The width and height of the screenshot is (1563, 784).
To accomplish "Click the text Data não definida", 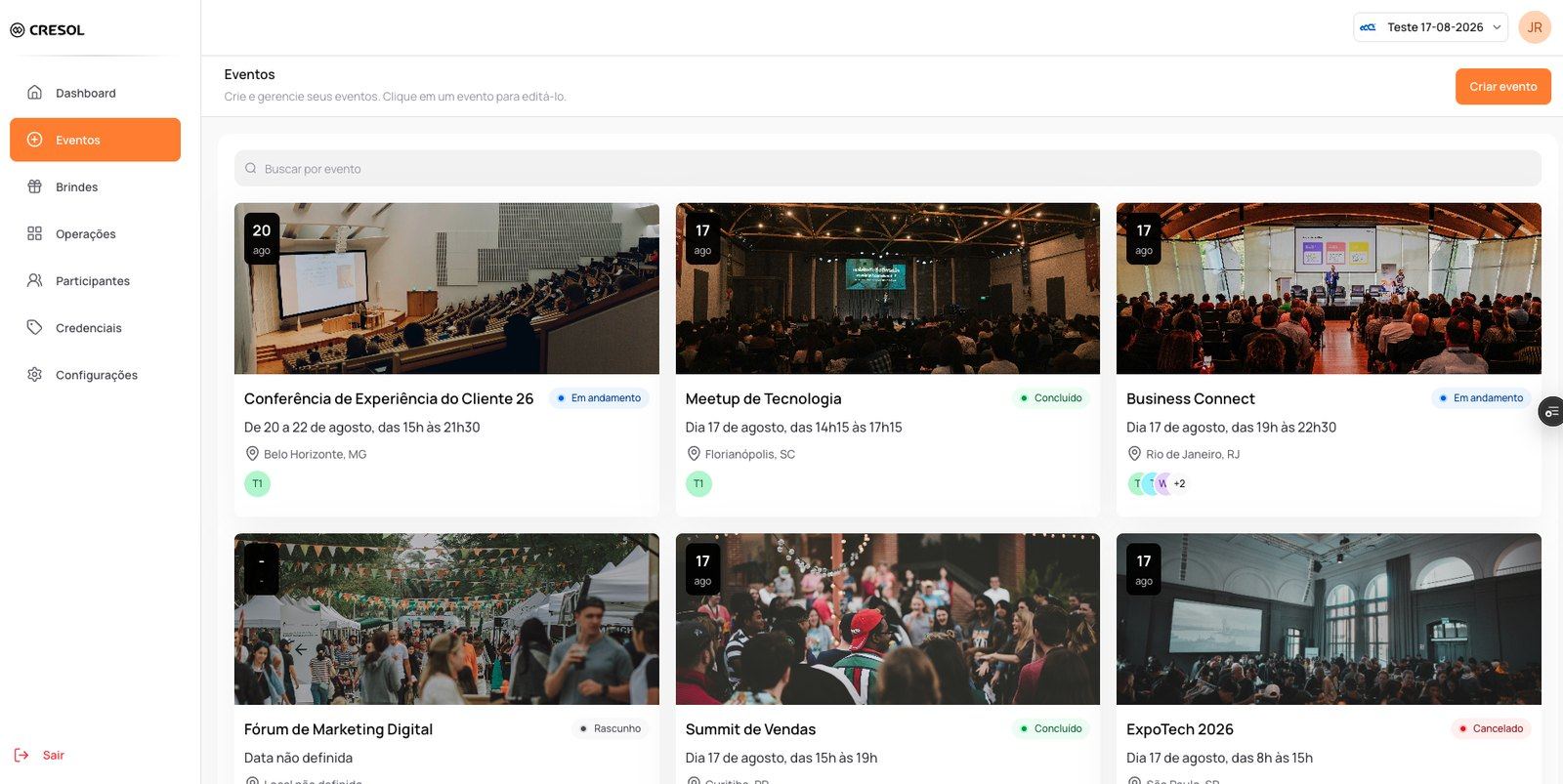I will pyautogui.click(x=298, y=758).
